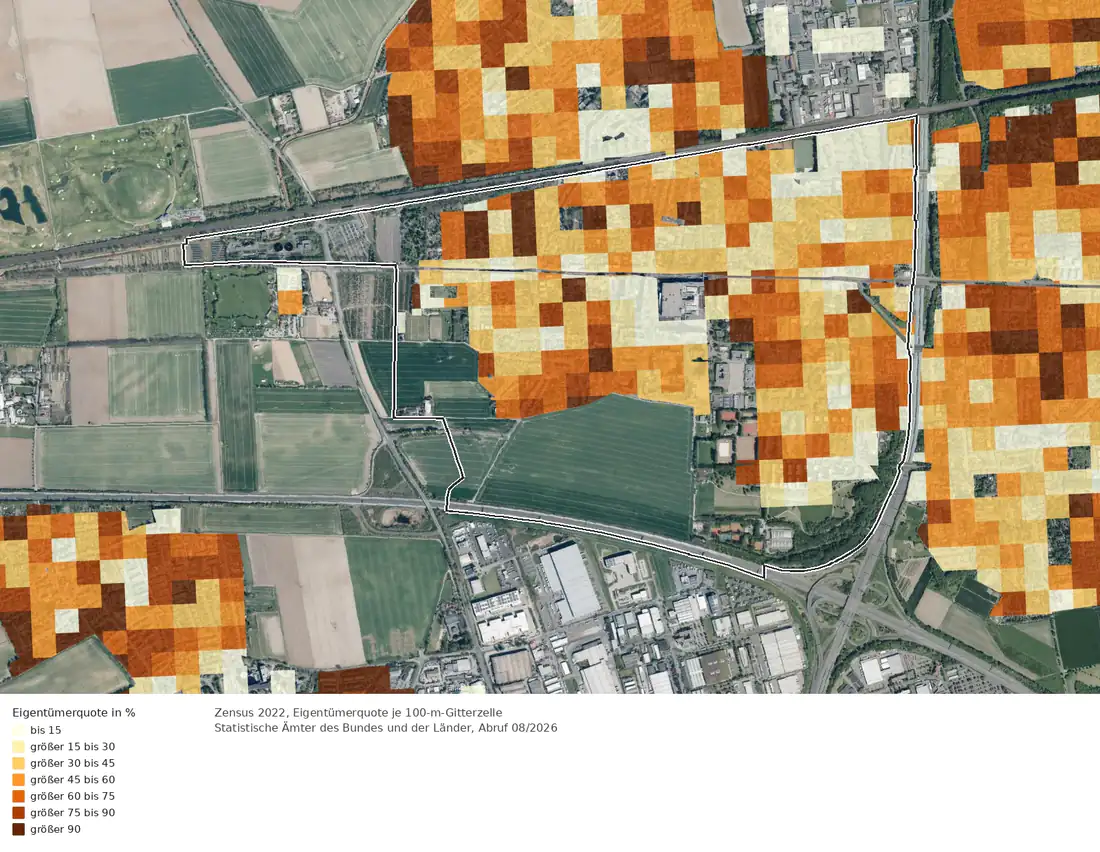Image resolution: width=1100 pixels, height=852 pixels.
Task: Click the legend label 'bis 15'
Action: (46, 730)
